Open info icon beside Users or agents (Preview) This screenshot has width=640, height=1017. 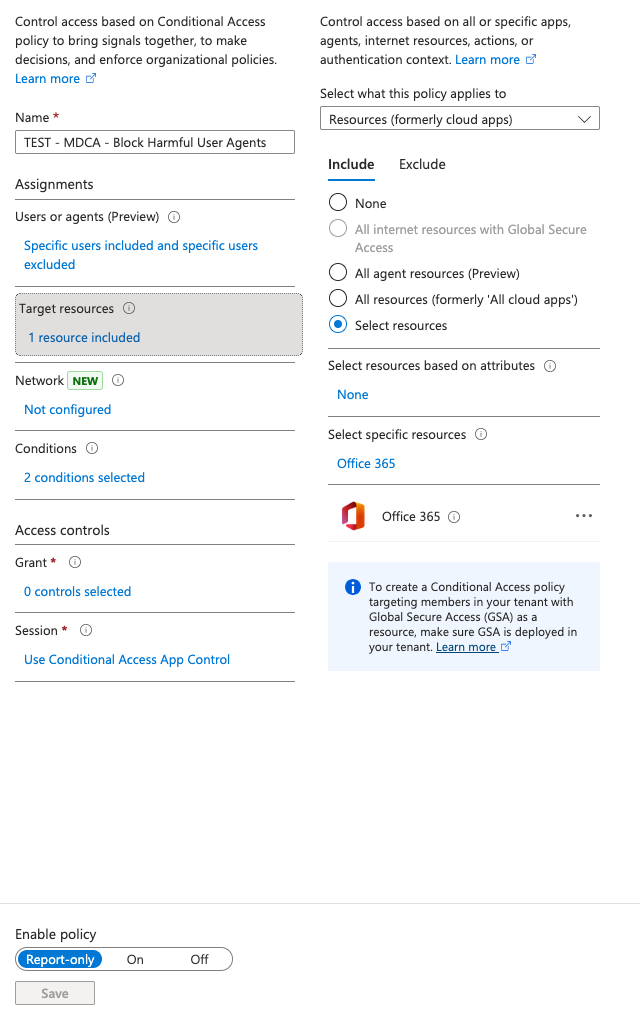(x=174, y=217)
